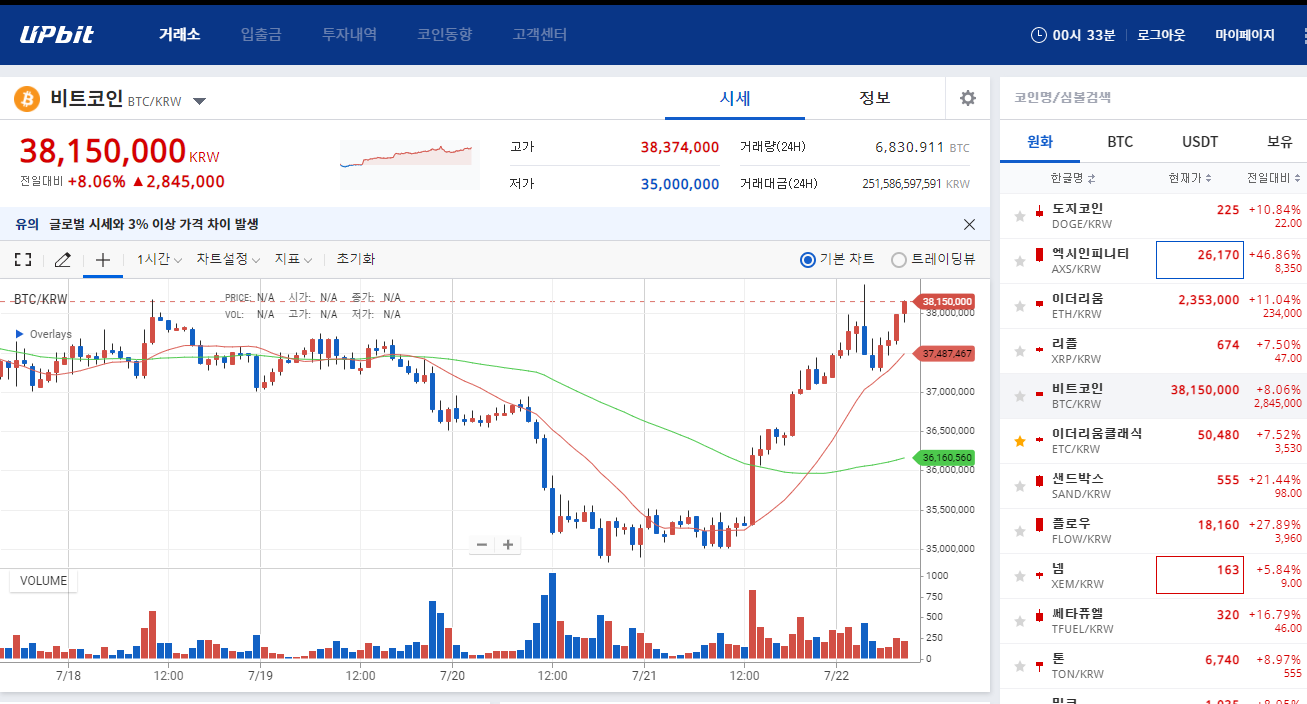Image resolution: width=1307 pixels, height=704 pixels.
Task: Close the 유의 price difference notice
Action: [x=969, y=224]
